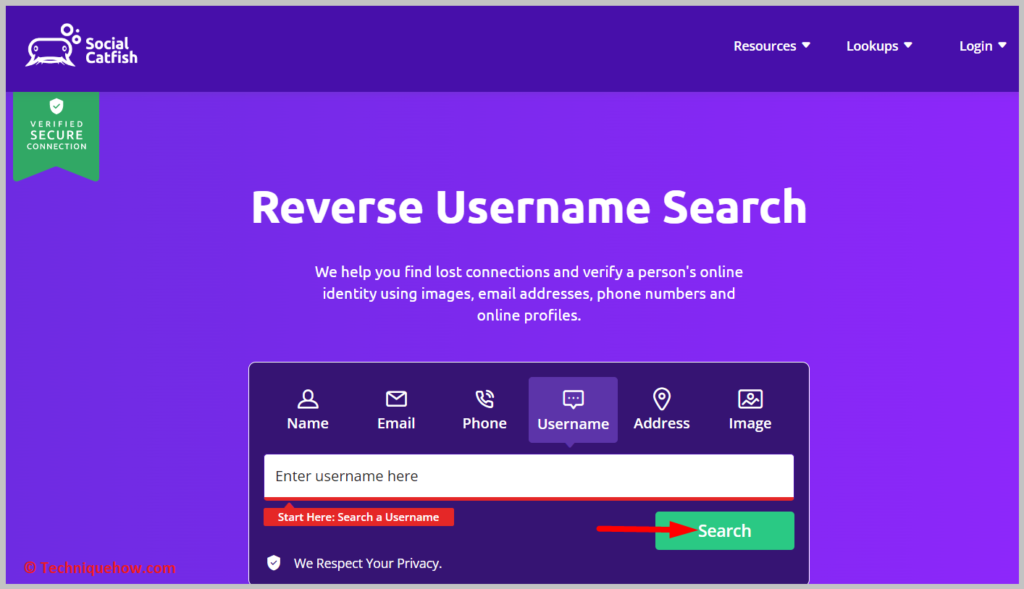Expand the Lookups dropdown menu
1024x589 pixels.
879,46
